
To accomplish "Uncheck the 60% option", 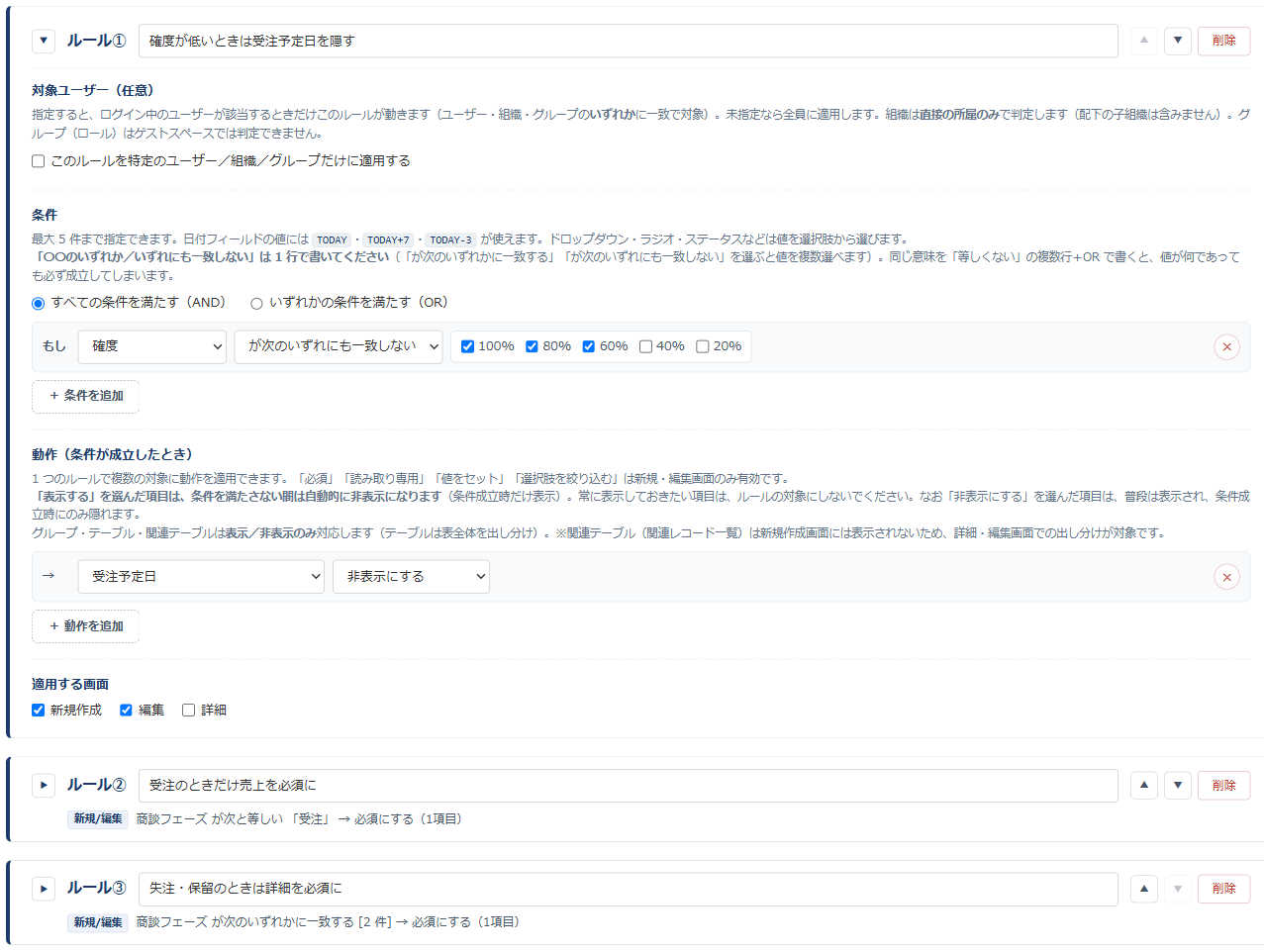I will pos(589,346).
